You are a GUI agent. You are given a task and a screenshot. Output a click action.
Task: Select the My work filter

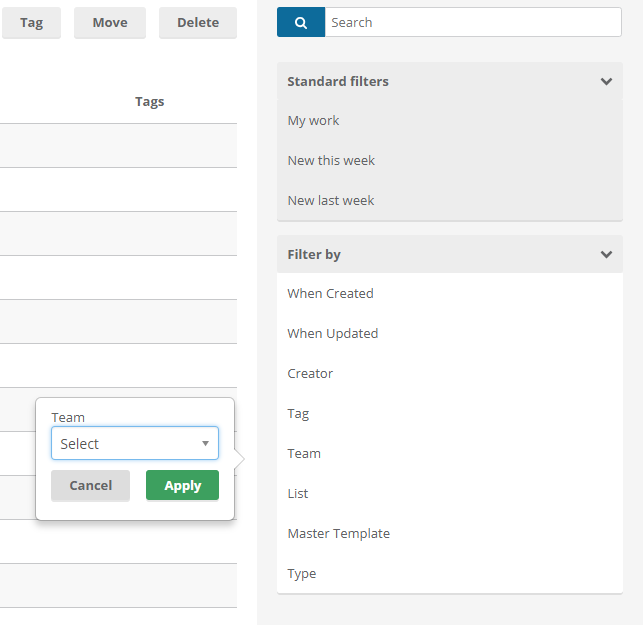[x=313, y=121]
